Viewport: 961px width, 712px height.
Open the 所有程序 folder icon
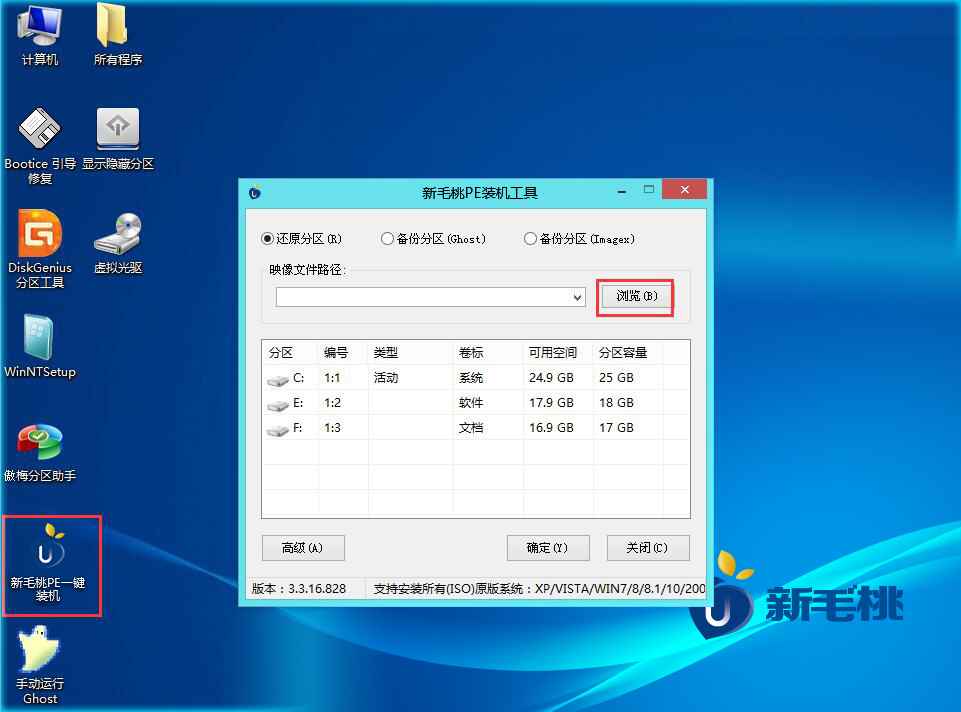(x=118, y=35)
